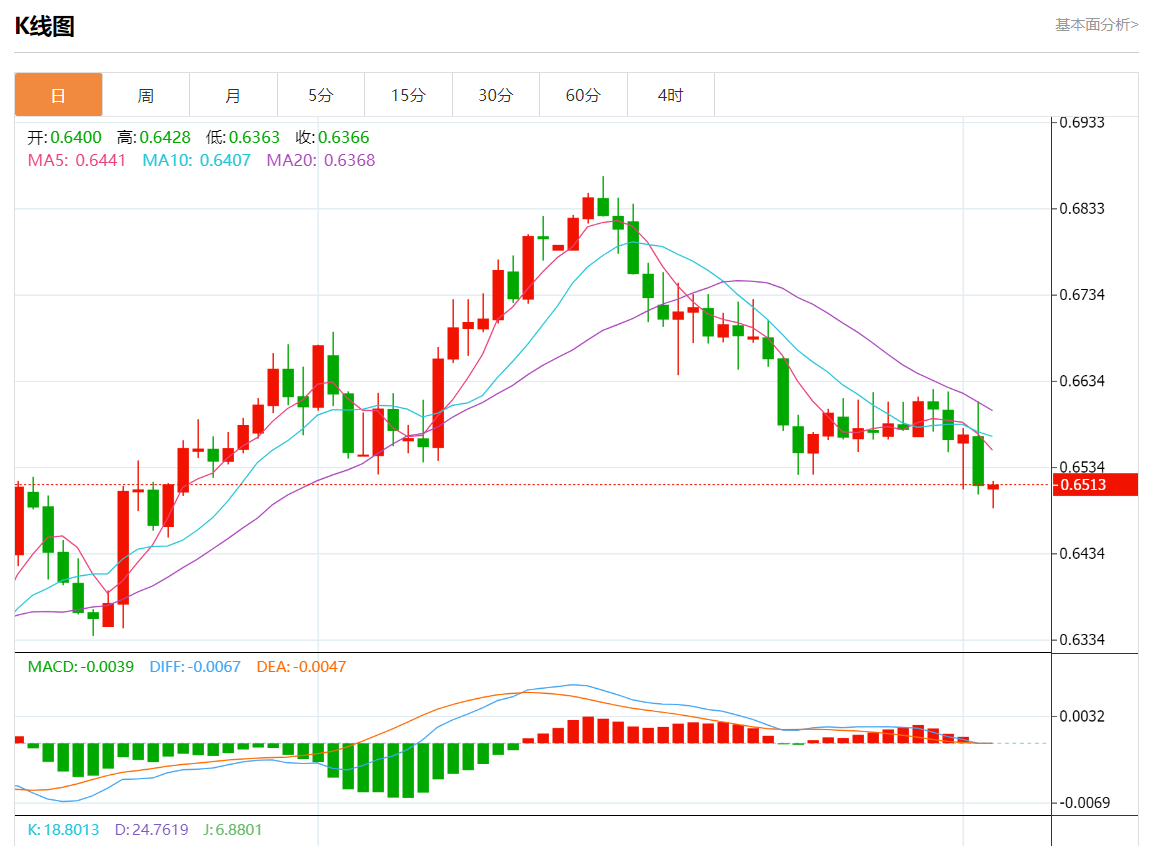Select the 15分 interval tab
This screenshot has height=846, width=1168.
[407, 95]
